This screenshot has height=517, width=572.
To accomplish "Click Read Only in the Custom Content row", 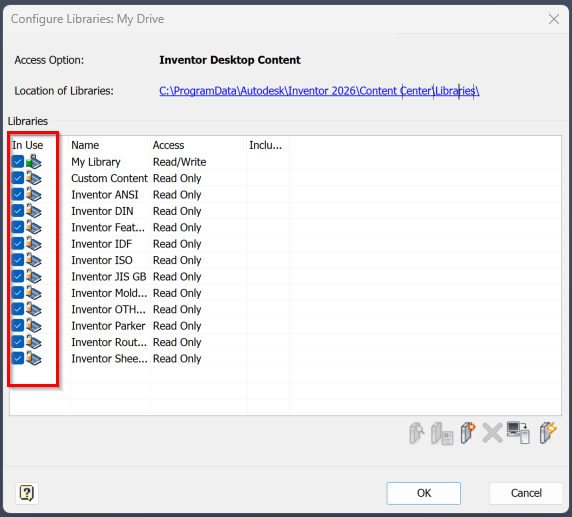I will pos(177,178).
